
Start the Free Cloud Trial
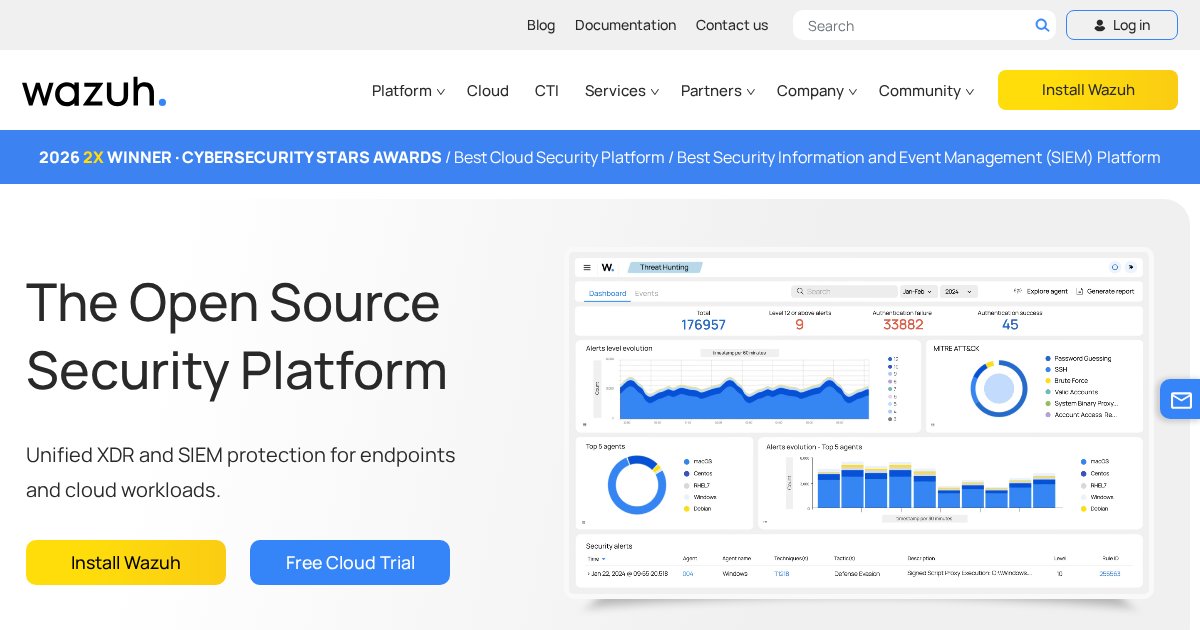coord(350,562)
